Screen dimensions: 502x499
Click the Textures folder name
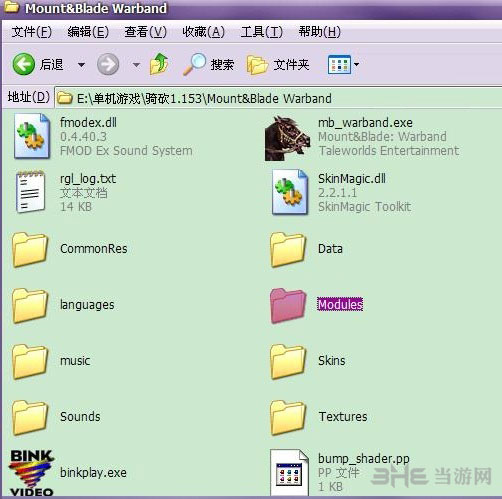tap(343, 417)
